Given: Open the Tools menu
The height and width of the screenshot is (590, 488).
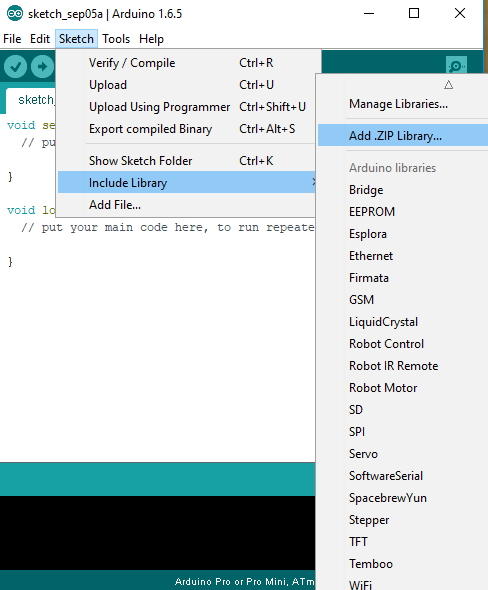Looking at the screenshot, I should [116, 39].
